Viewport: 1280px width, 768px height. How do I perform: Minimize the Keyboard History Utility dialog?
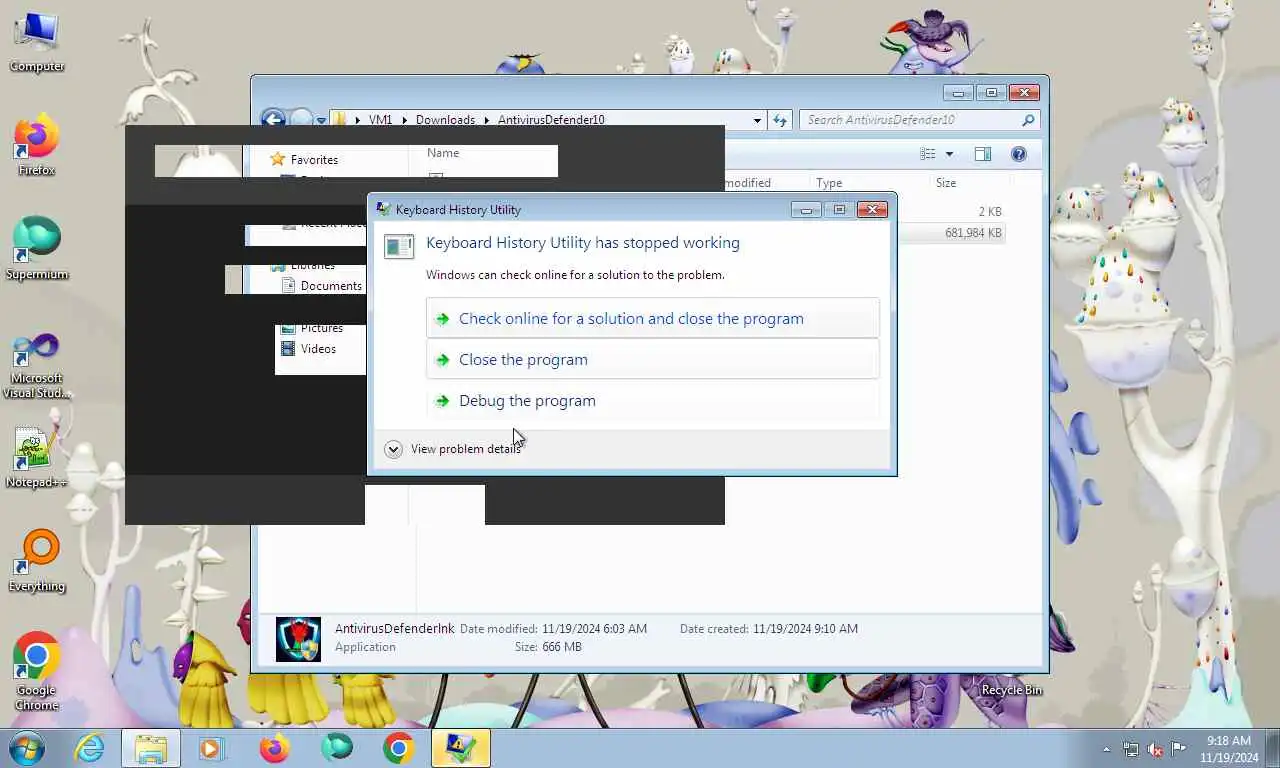click(806, 209)
